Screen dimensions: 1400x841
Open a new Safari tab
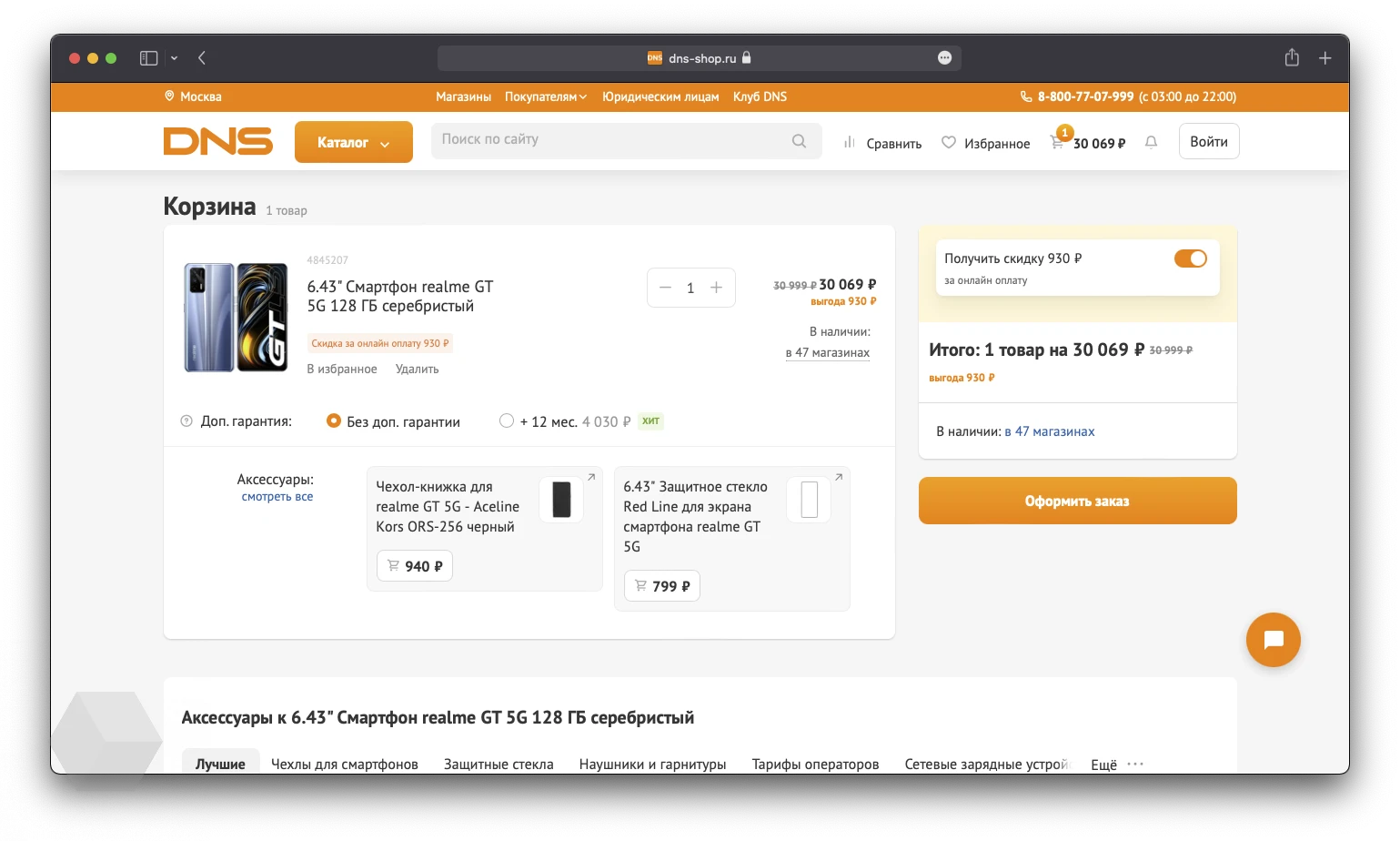[1325, 58]
